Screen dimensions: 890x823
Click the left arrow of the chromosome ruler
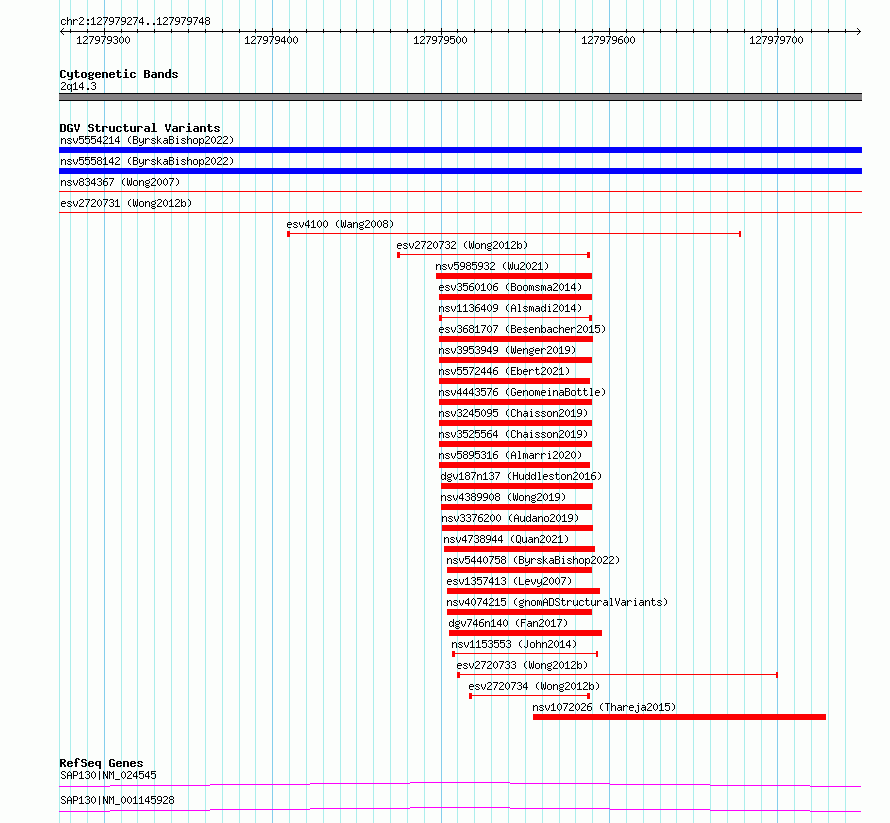coord(62,32)
